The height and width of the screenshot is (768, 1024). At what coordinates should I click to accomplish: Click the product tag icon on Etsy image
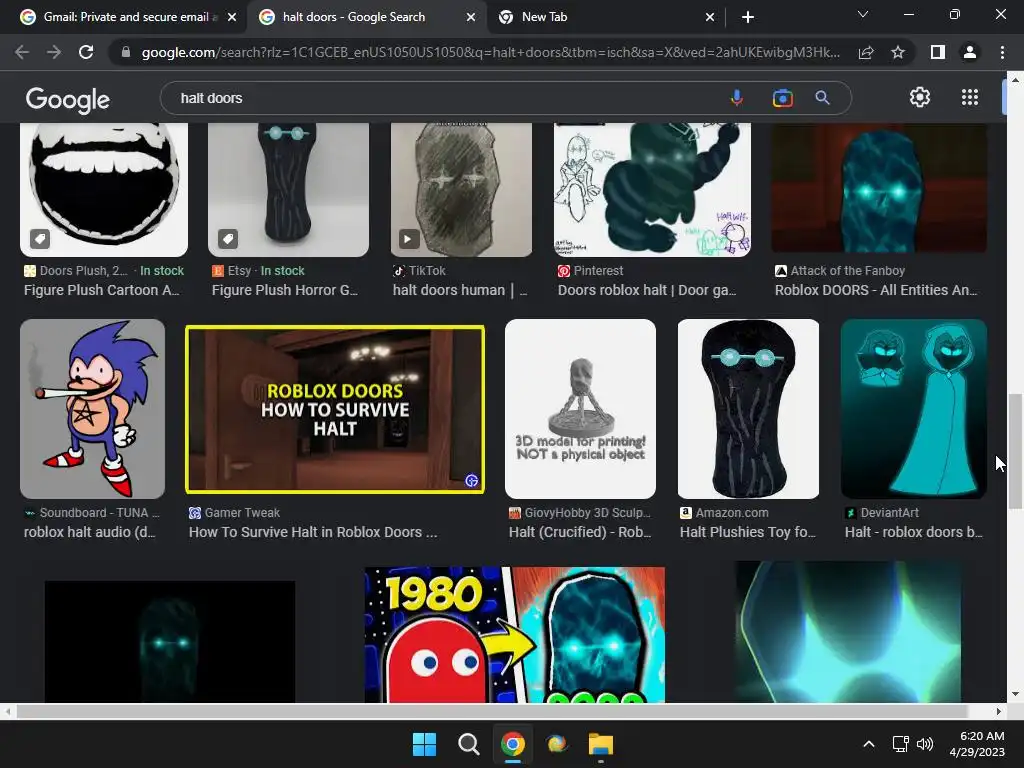[x=228, y=239]
